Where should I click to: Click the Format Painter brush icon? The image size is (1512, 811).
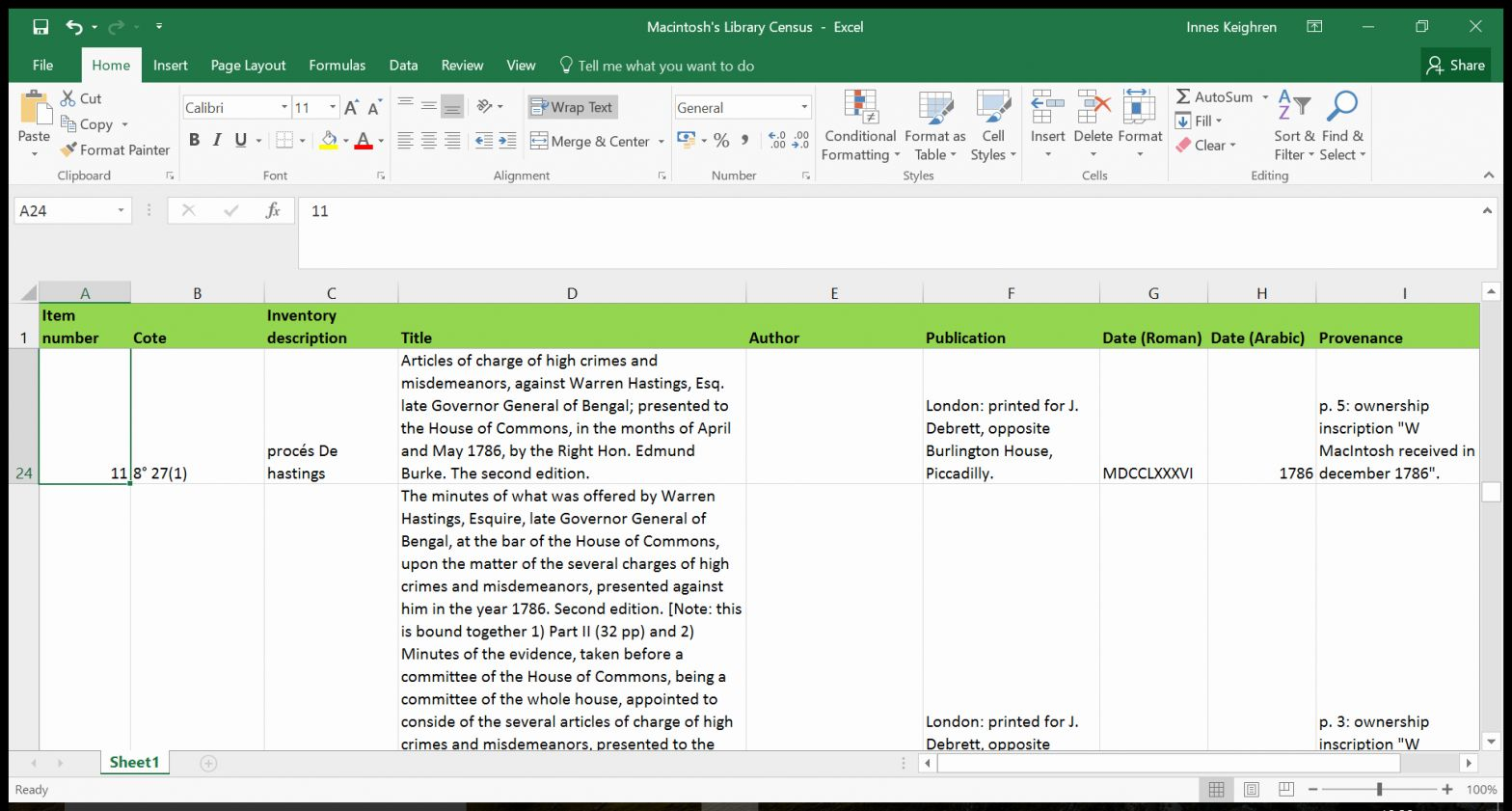tap(68, 149)
